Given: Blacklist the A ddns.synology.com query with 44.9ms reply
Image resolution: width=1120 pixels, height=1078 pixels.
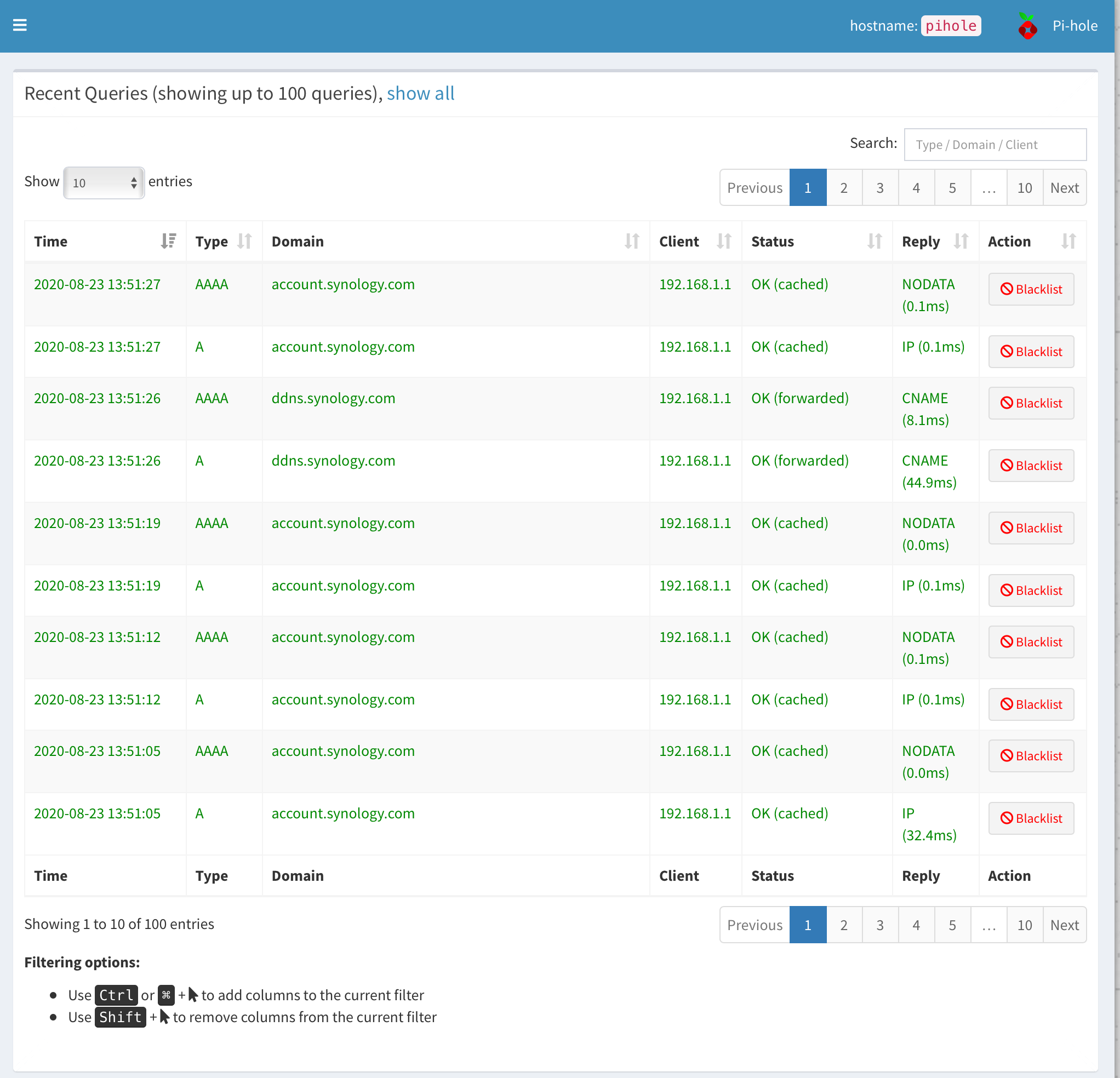Looking at the screenshot, I should pos(1031,465).
